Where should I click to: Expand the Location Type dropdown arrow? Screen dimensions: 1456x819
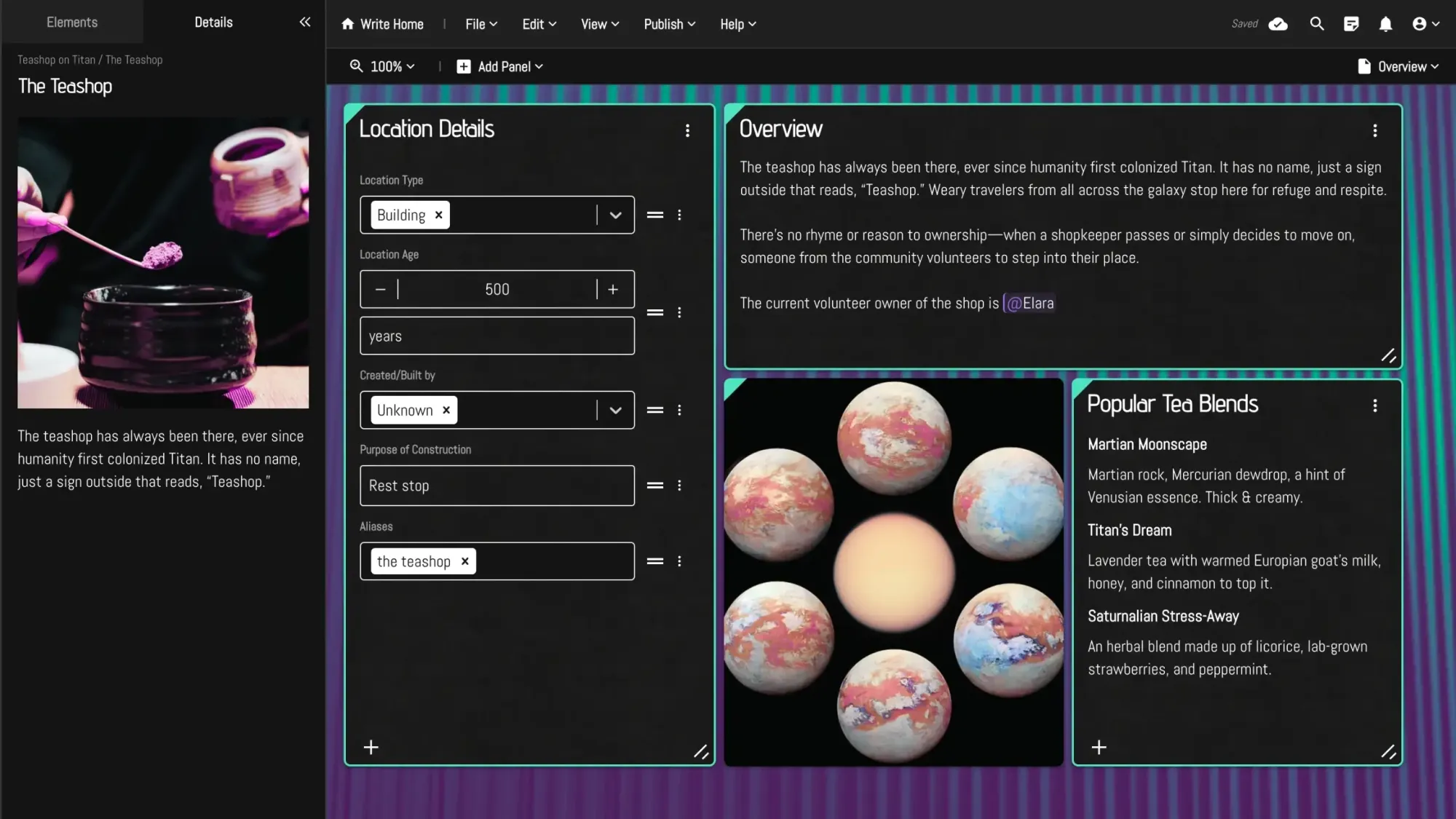(x=615, y=215)
